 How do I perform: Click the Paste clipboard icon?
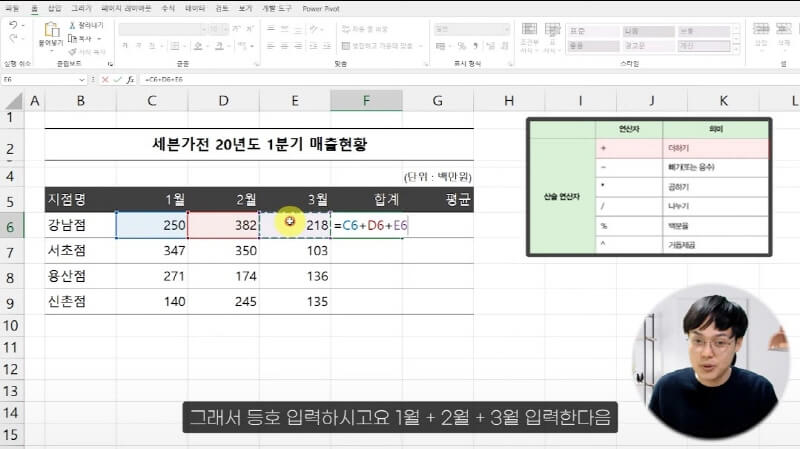tap(51, 30)
